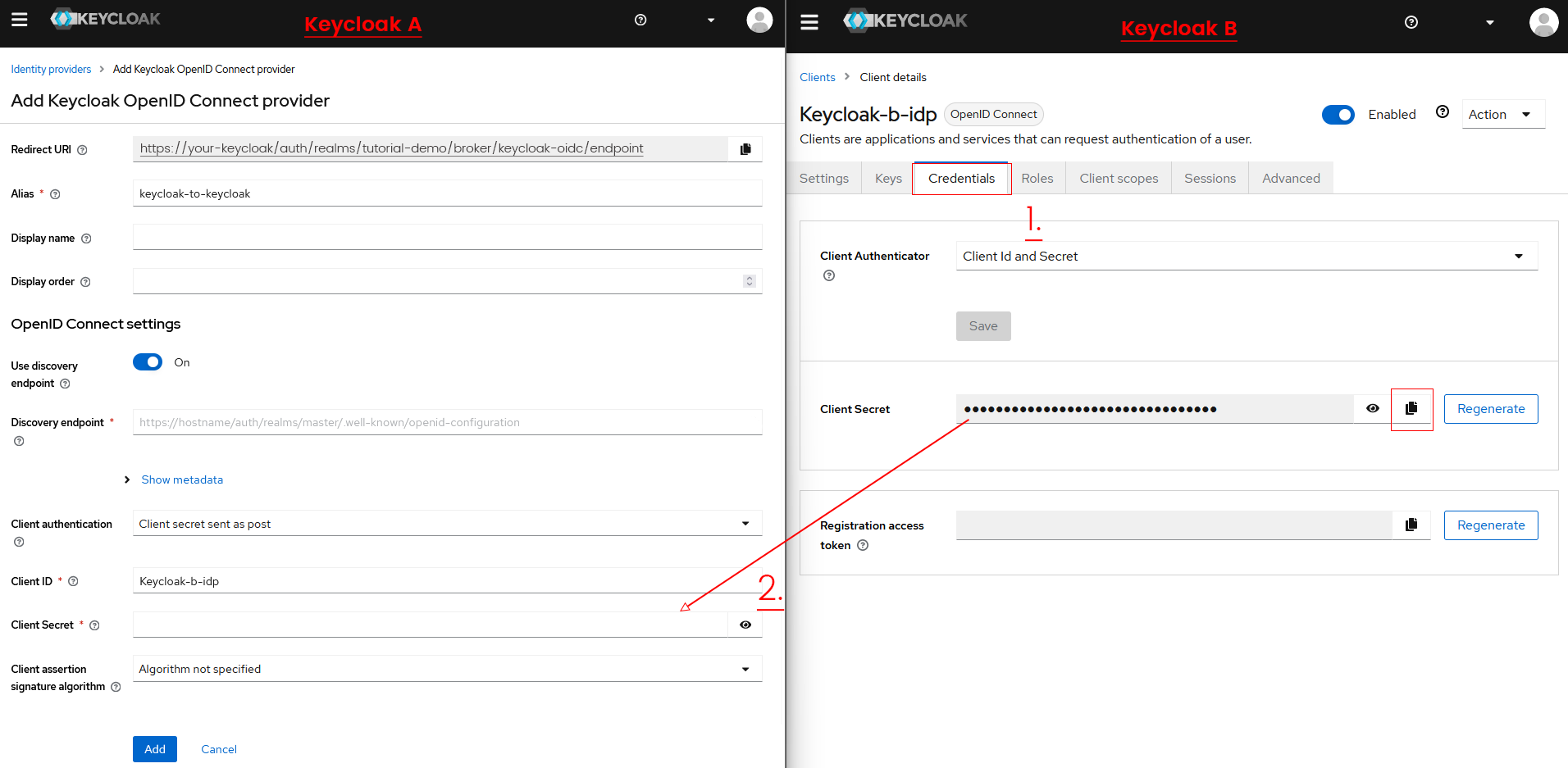Show help for Alias field
Viewport: 1568px width, 768px height.
pyautogui.click(x=55, y=194)
